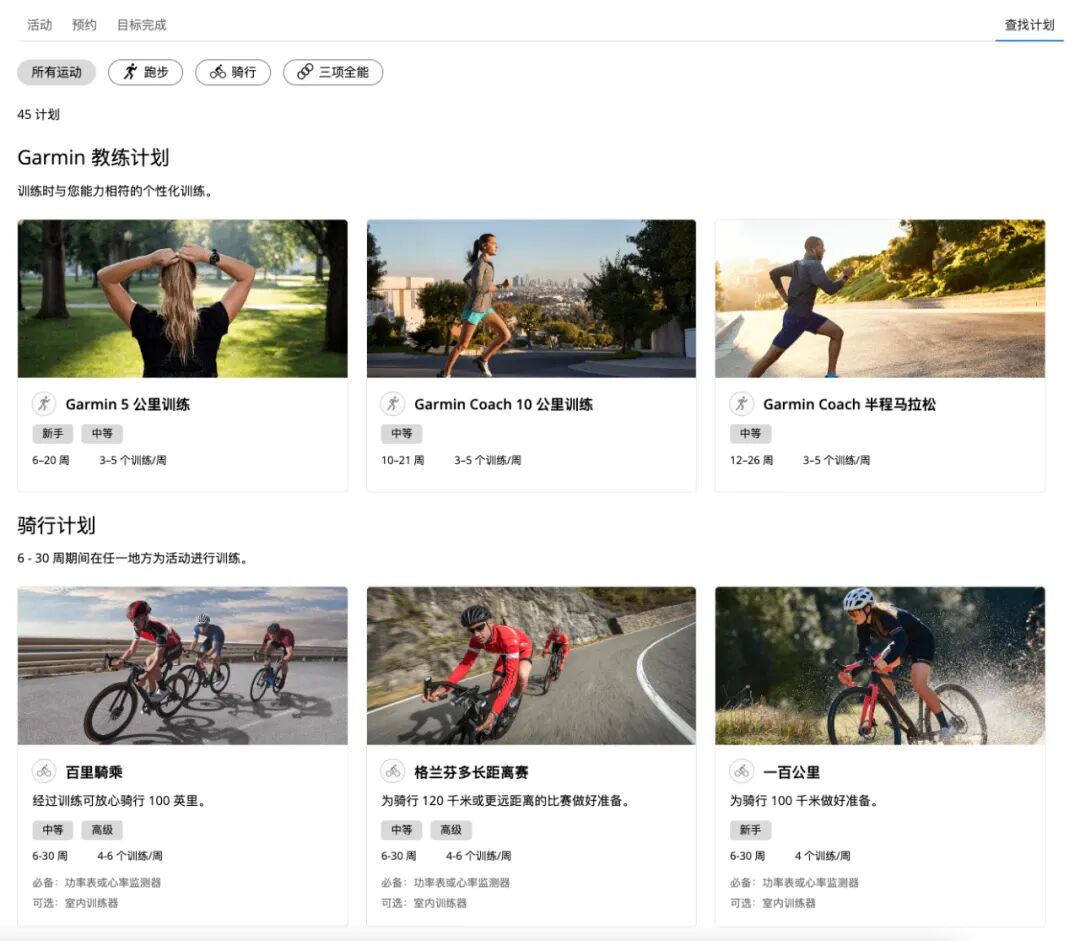This screenshot has height=941, width=1080.
Task: Click the 半程马拉松 runner photo
Action: tap(880, 298)
